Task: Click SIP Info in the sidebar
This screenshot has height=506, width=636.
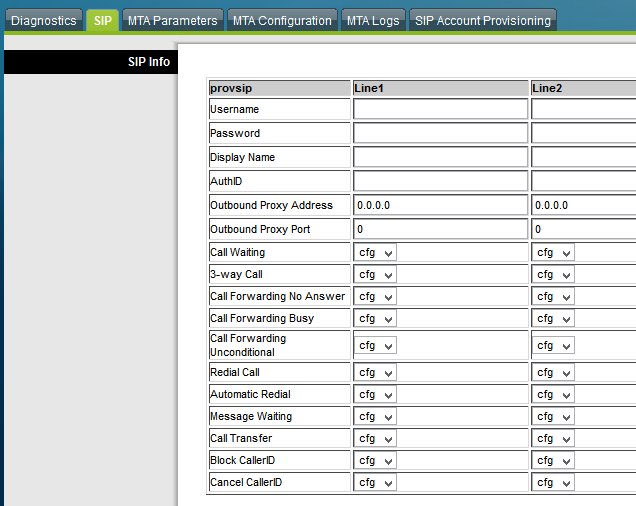Action: tap(149, 62)
